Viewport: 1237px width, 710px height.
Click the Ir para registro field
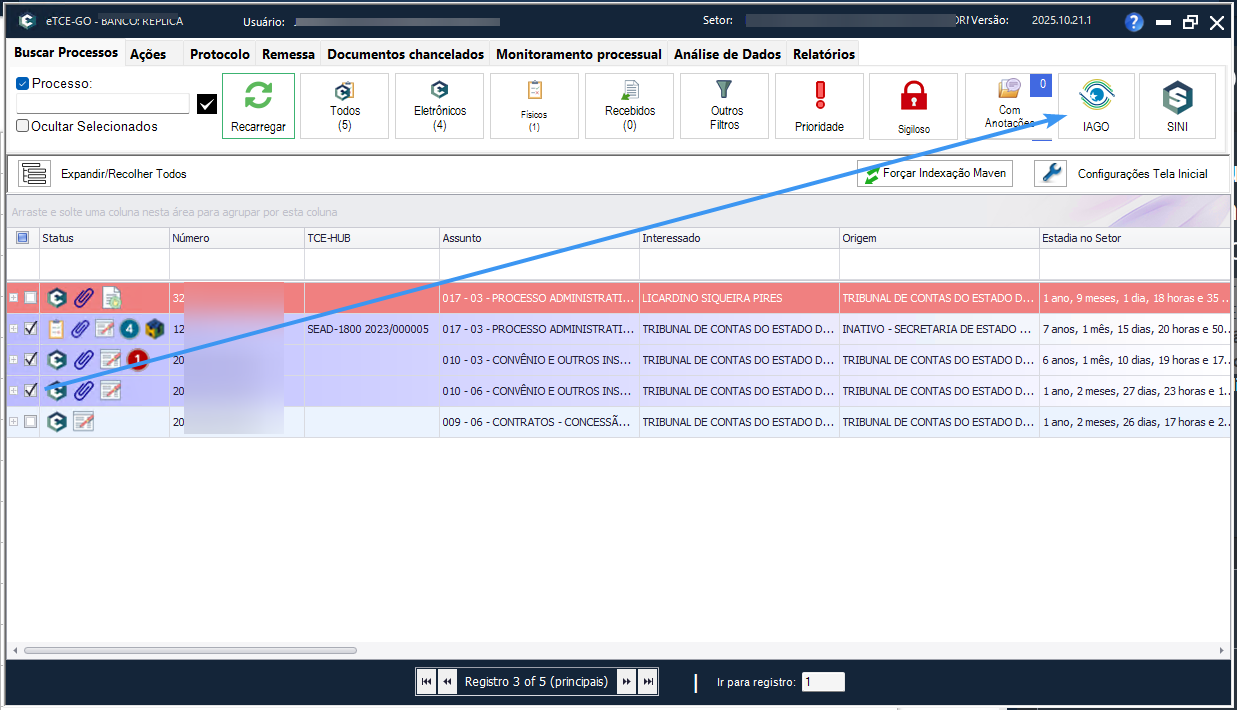[x=823, y=682]
